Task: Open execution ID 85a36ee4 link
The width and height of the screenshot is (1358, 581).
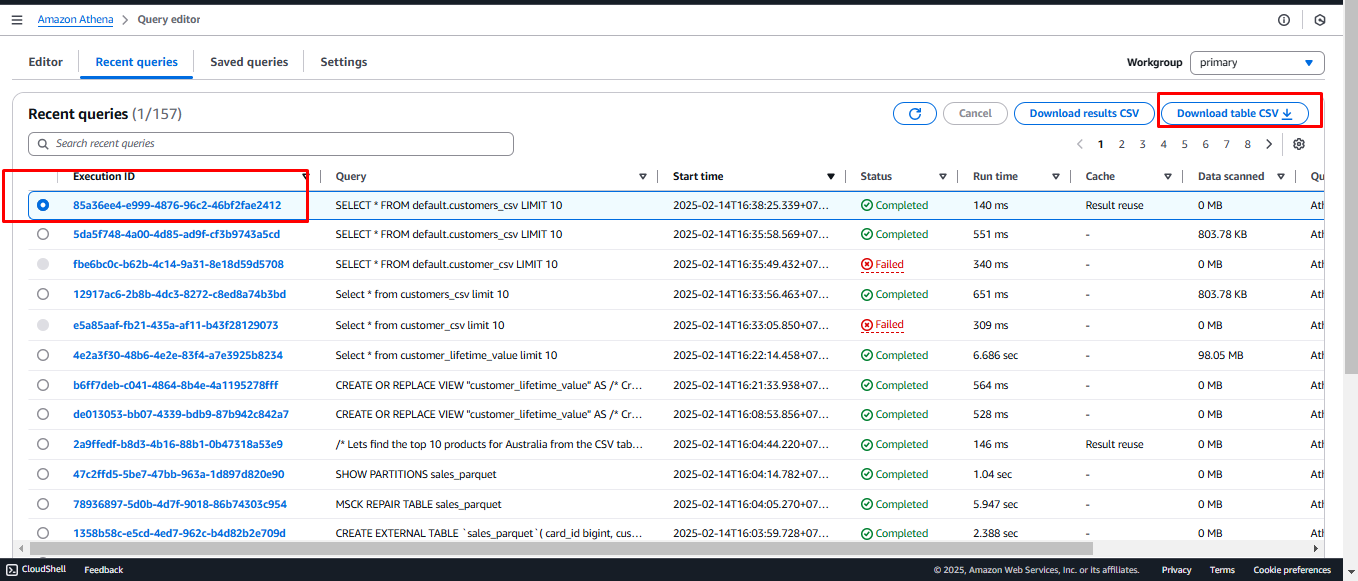Action: pos(177,205)
